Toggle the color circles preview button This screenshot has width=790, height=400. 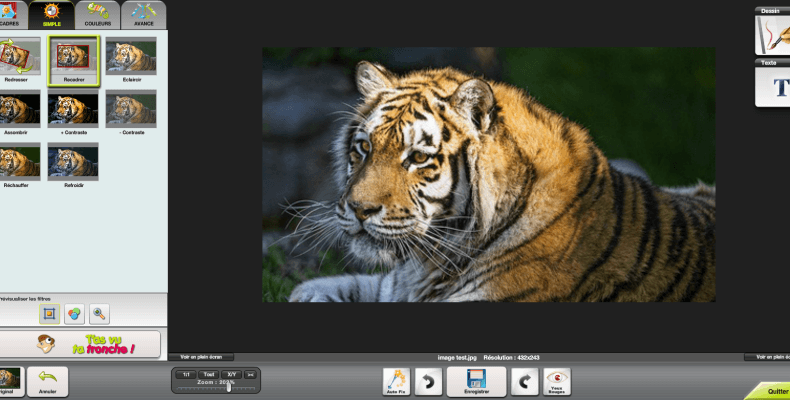point(74,314)
